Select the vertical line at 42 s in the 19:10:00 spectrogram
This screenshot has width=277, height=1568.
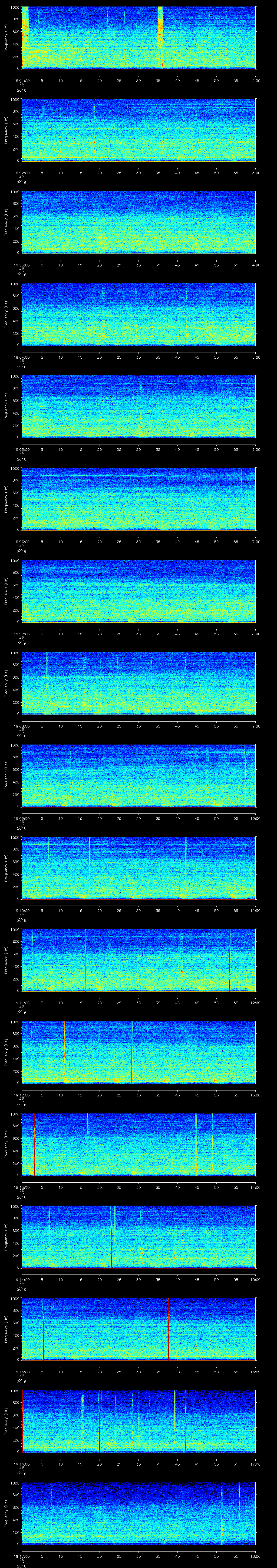click(x=185, y=868)
